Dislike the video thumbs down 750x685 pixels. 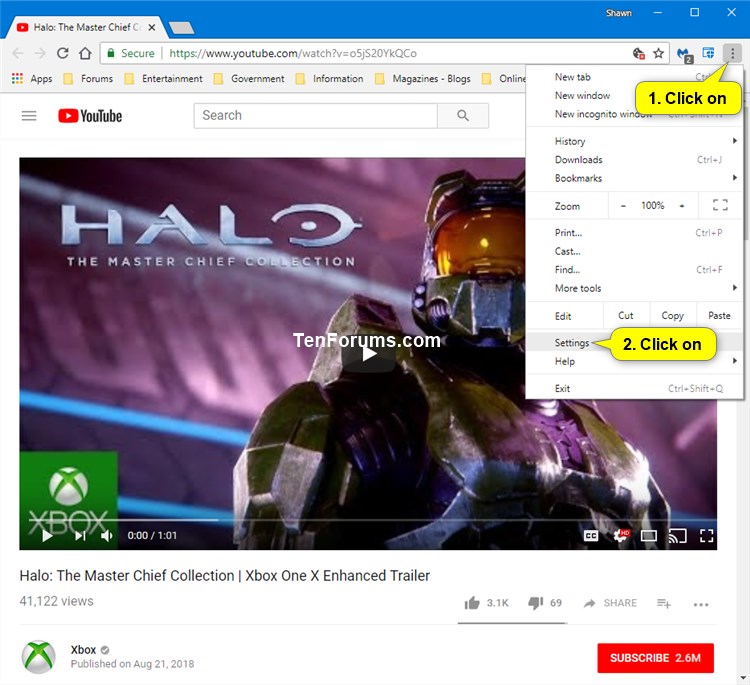(536, 603)
